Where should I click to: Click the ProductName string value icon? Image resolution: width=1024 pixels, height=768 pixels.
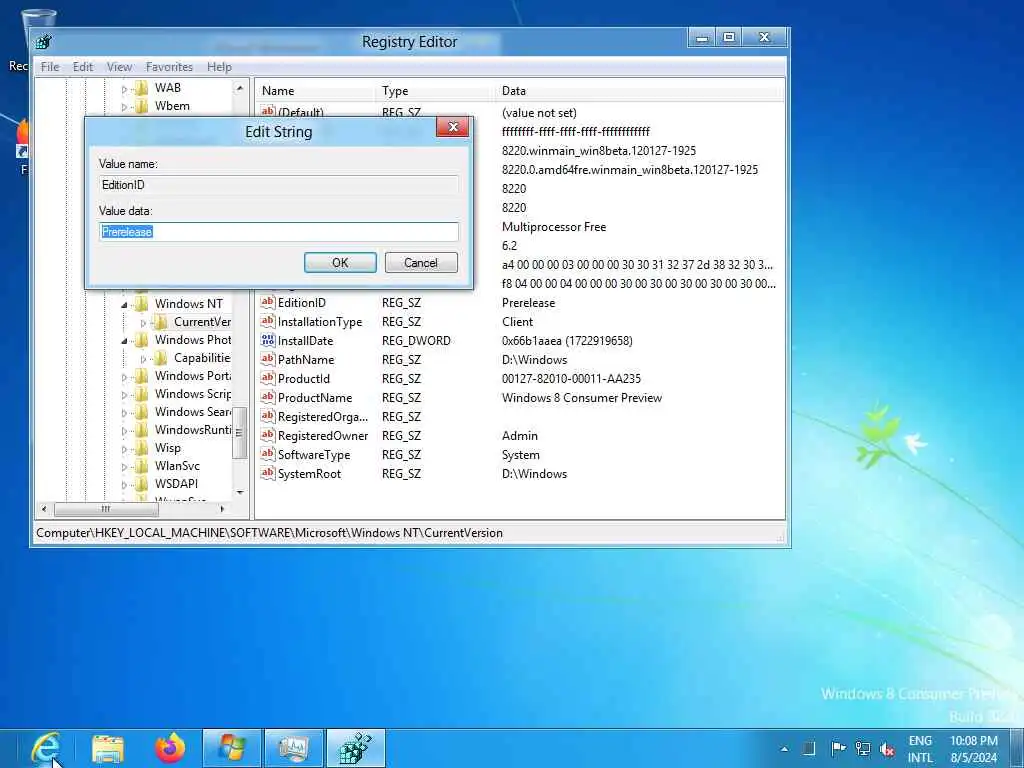tap(268, 397)
